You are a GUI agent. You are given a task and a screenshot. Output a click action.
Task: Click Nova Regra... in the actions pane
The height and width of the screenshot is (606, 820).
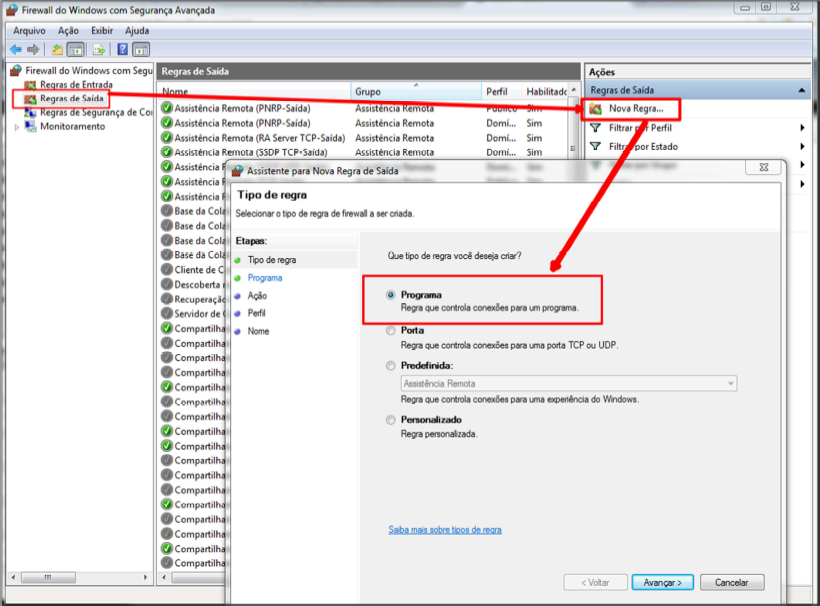pyautogui.click(x=636, y=109)
